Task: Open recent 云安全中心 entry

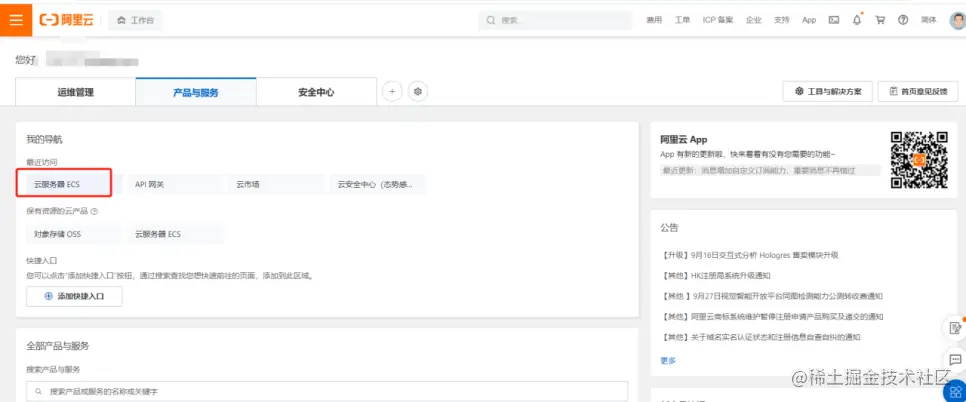Action: coord(378,184)
